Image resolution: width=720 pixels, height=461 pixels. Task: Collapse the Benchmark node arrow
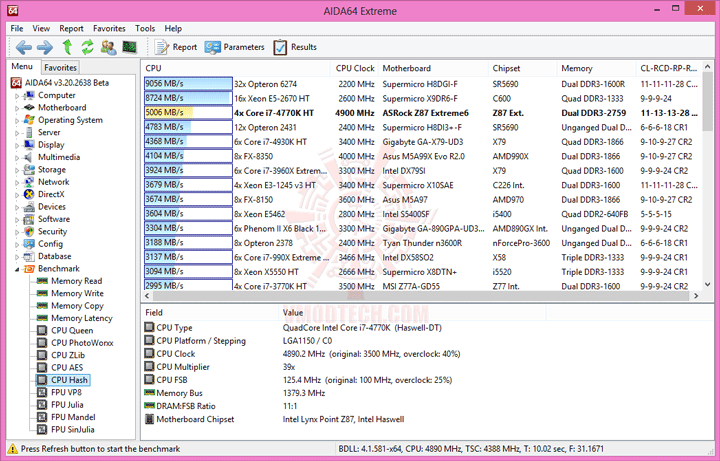click(x=17, y=270)
